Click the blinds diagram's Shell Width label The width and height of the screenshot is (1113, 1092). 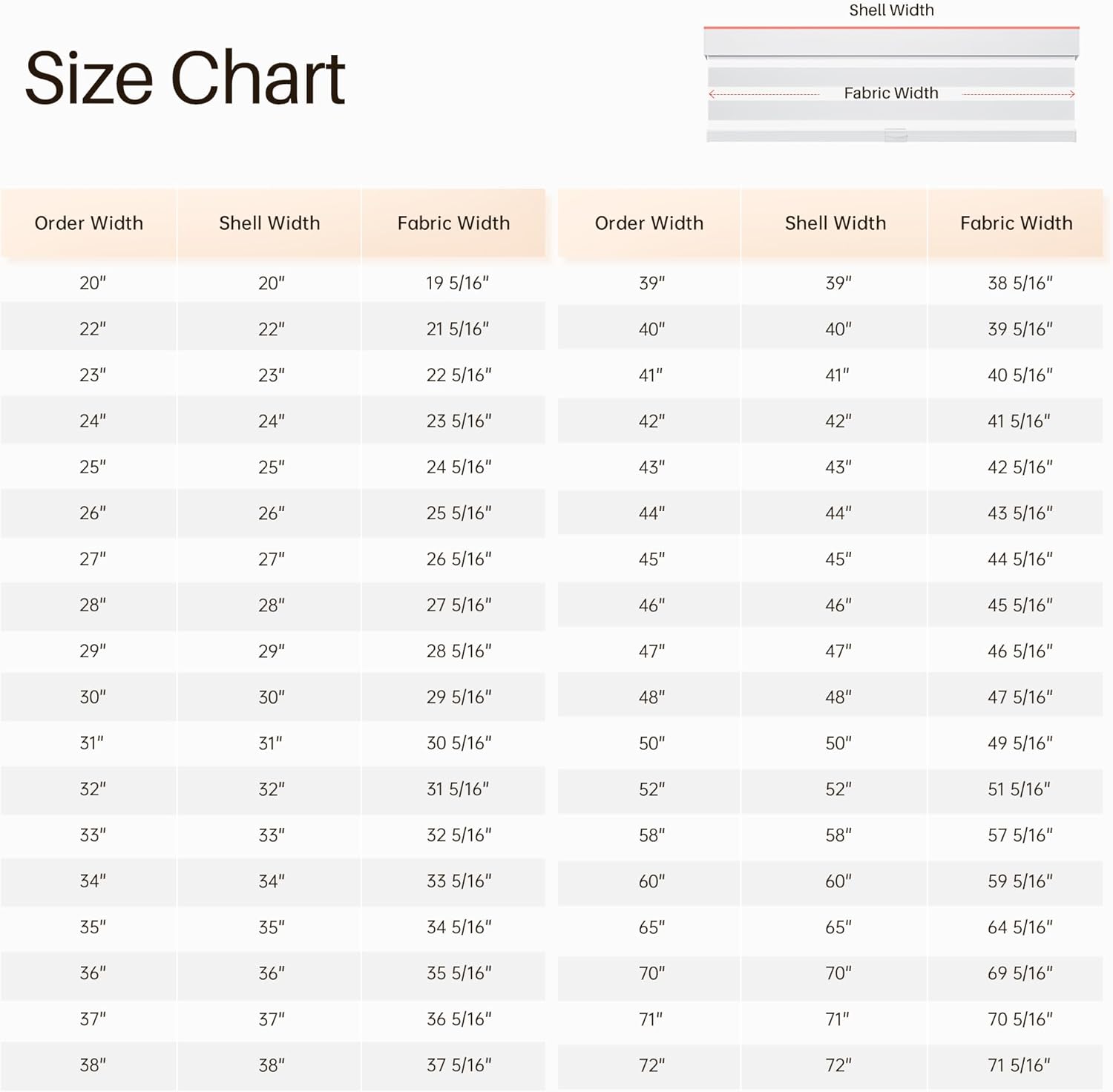click(x=891, y=10)
